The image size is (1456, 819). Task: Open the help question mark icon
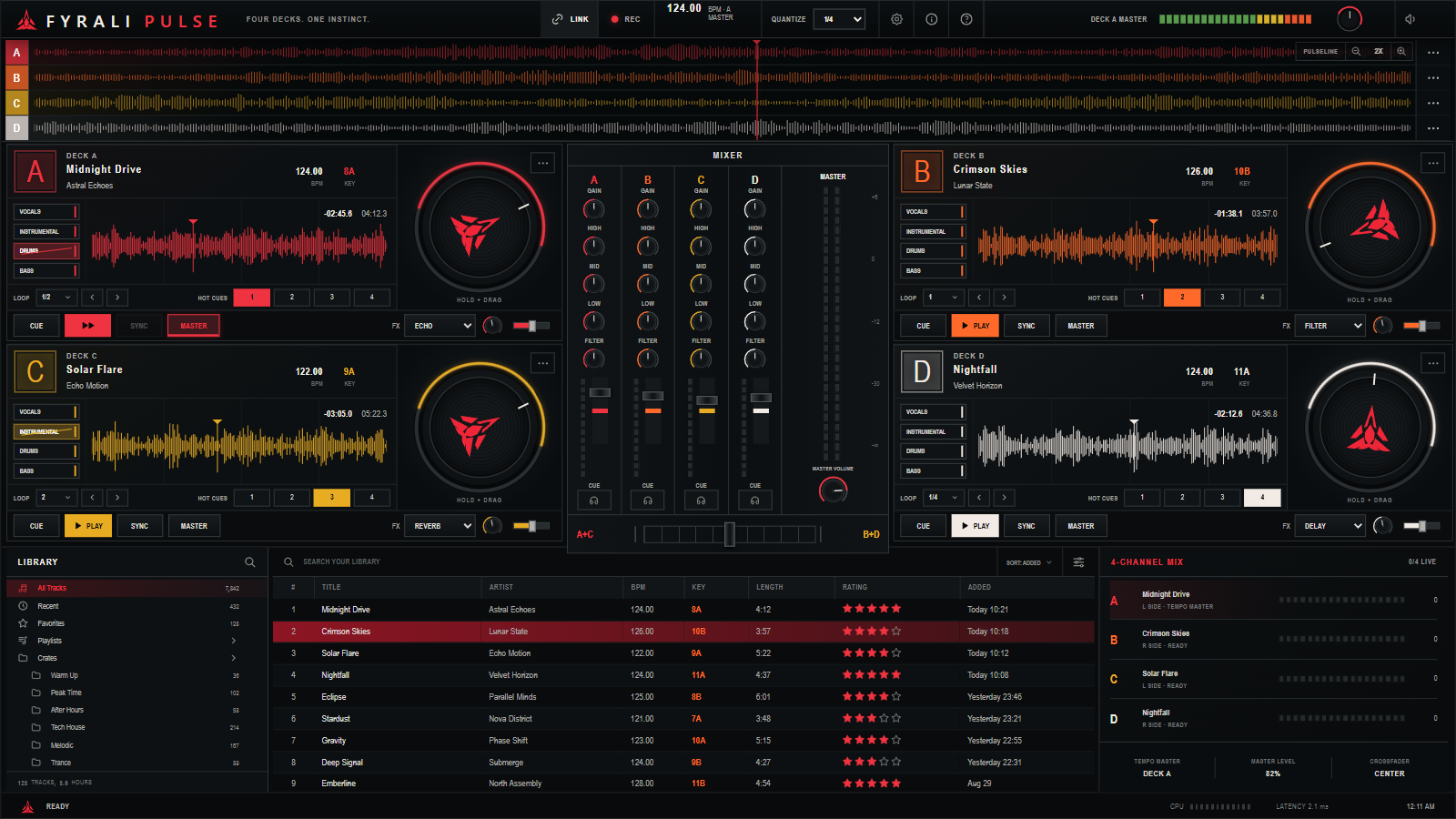[x=966, y=19]
